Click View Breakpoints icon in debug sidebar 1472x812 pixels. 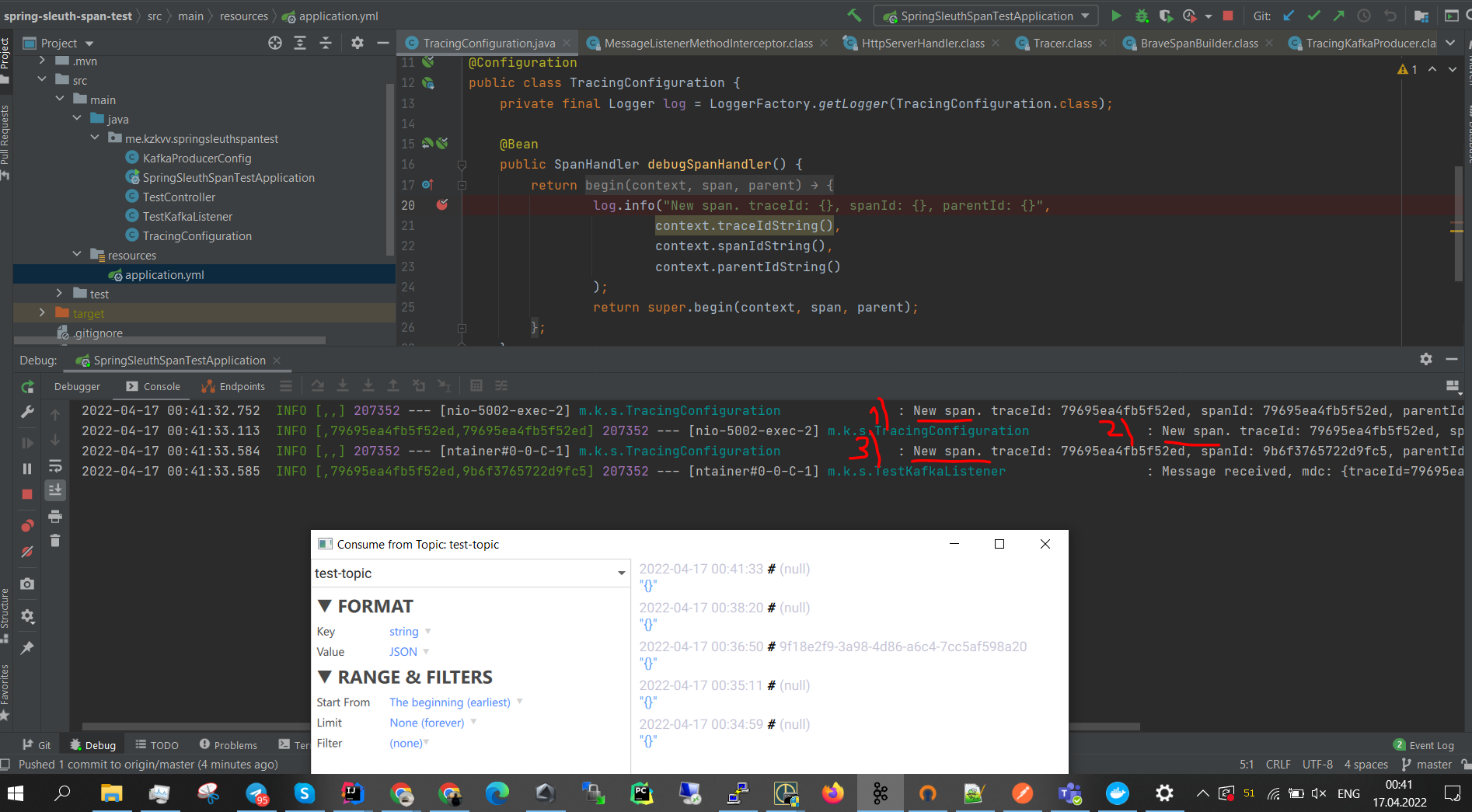coord(27,525)
